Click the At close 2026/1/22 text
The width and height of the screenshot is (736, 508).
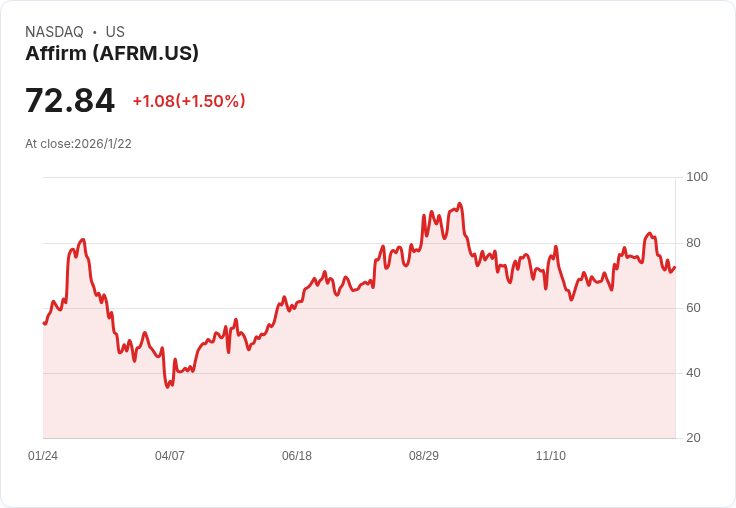(78, 143)
